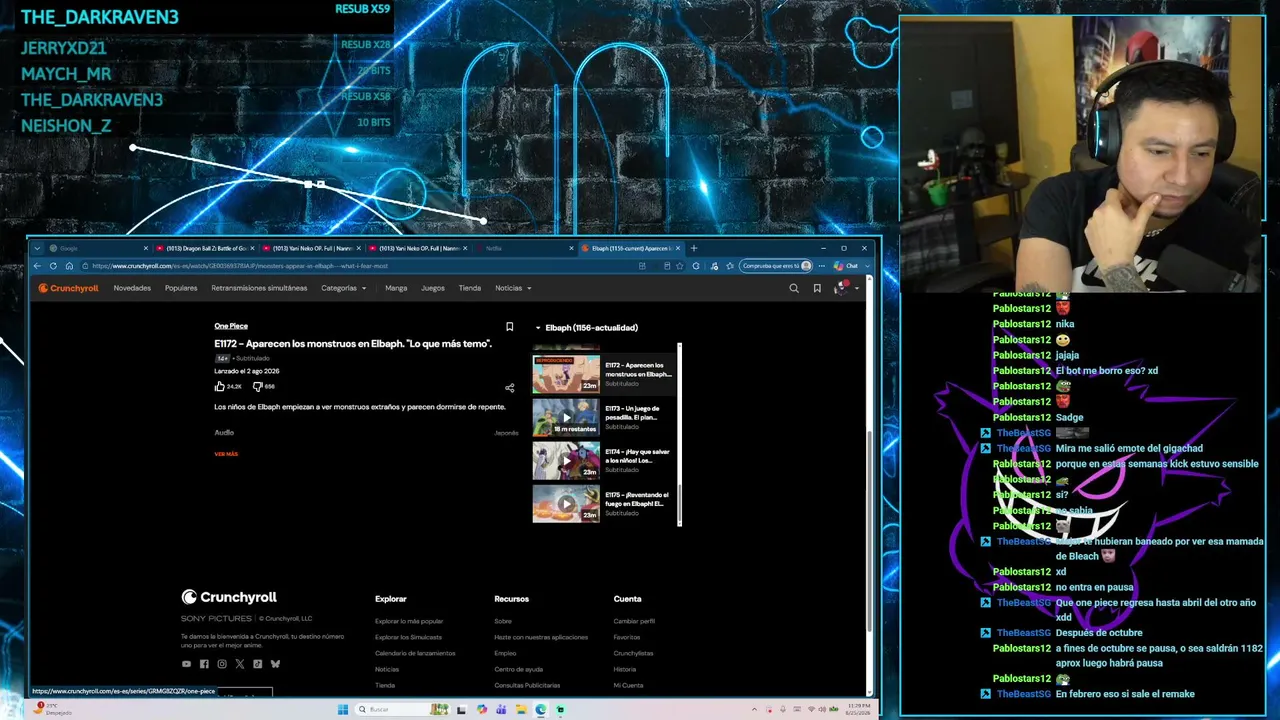This screenshot has height=720, width=1280.
Task: Open the One Piece series link
Action: tap(231, 326)
